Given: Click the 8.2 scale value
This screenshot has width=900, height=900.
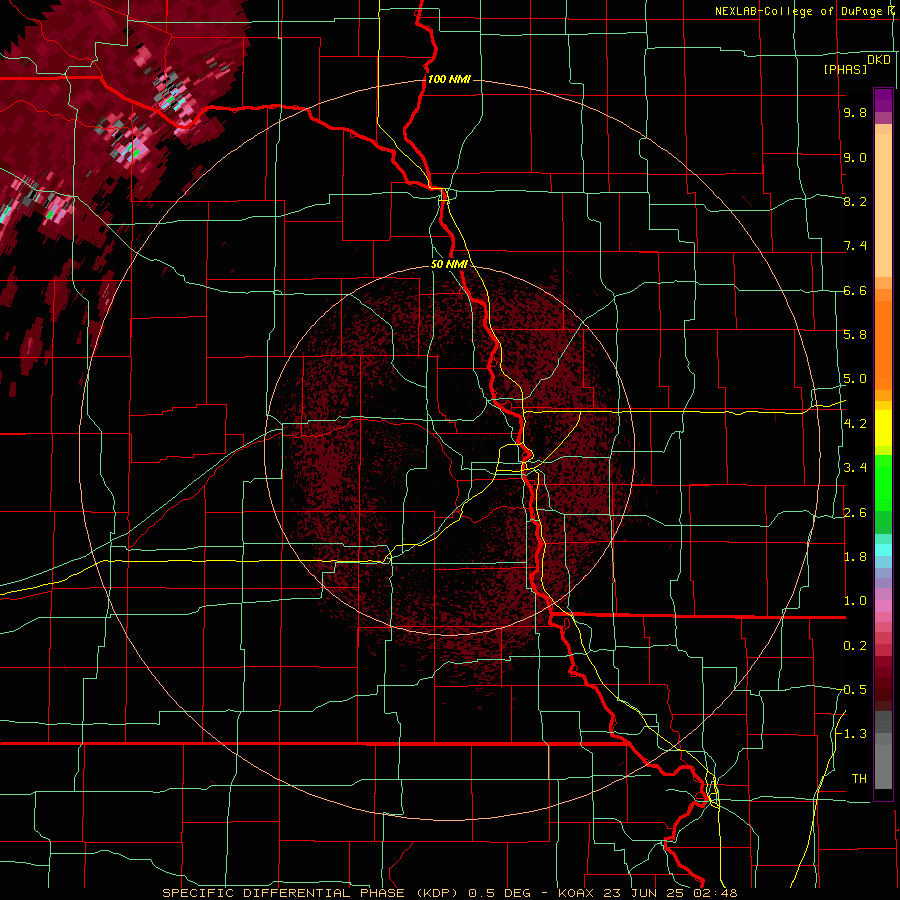Looking at the screenshot, I should pos(855,201).
